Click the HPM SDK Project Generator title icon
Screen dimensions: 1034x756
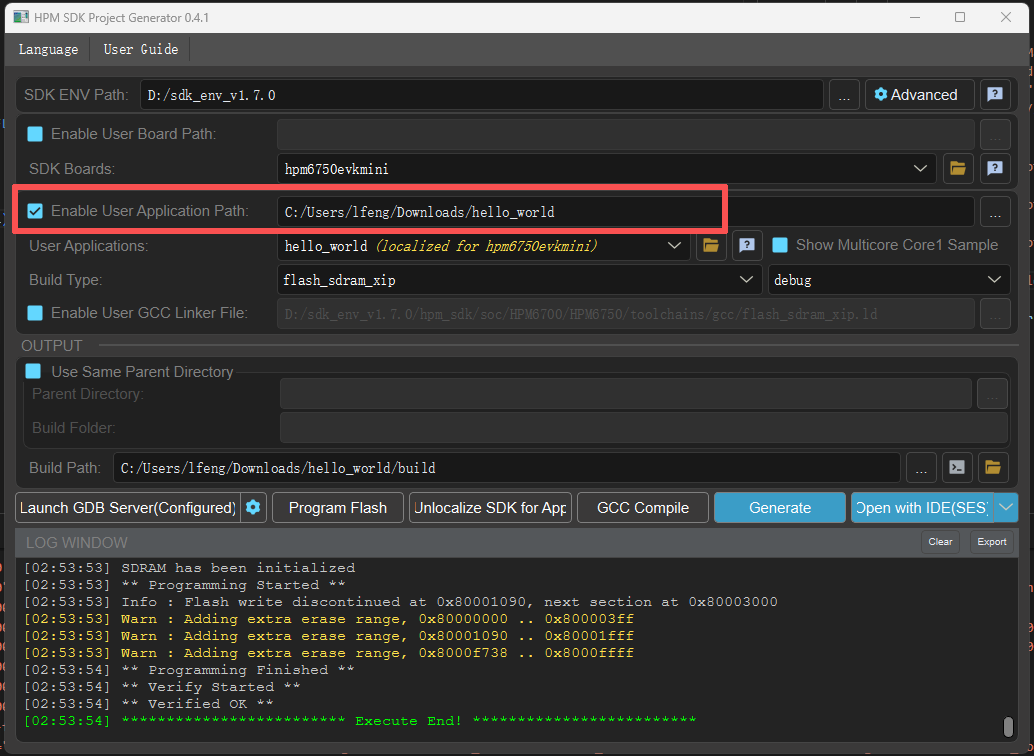21,17
